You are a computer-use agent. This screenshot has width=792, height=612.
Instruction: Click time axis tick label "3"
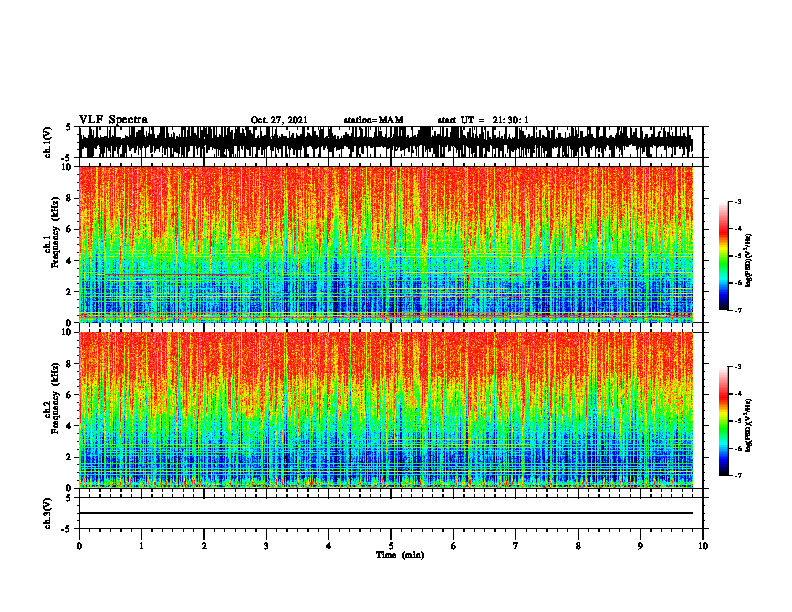pos(266,546)
